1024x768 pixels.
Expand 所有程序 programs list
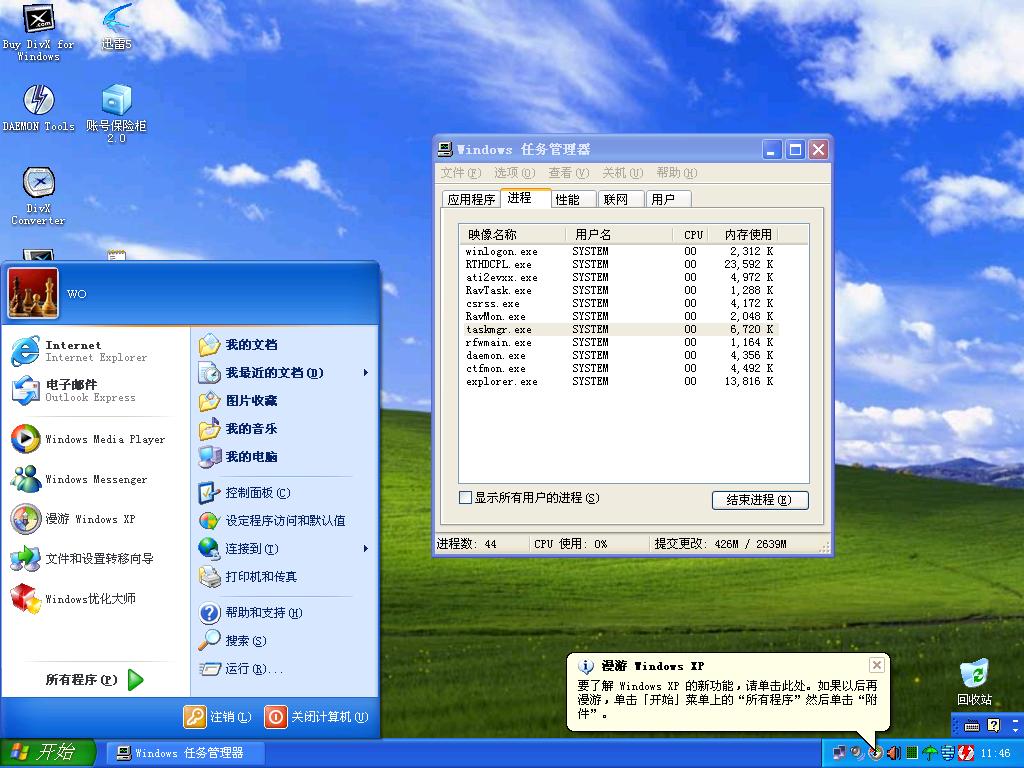coord(94,680)
